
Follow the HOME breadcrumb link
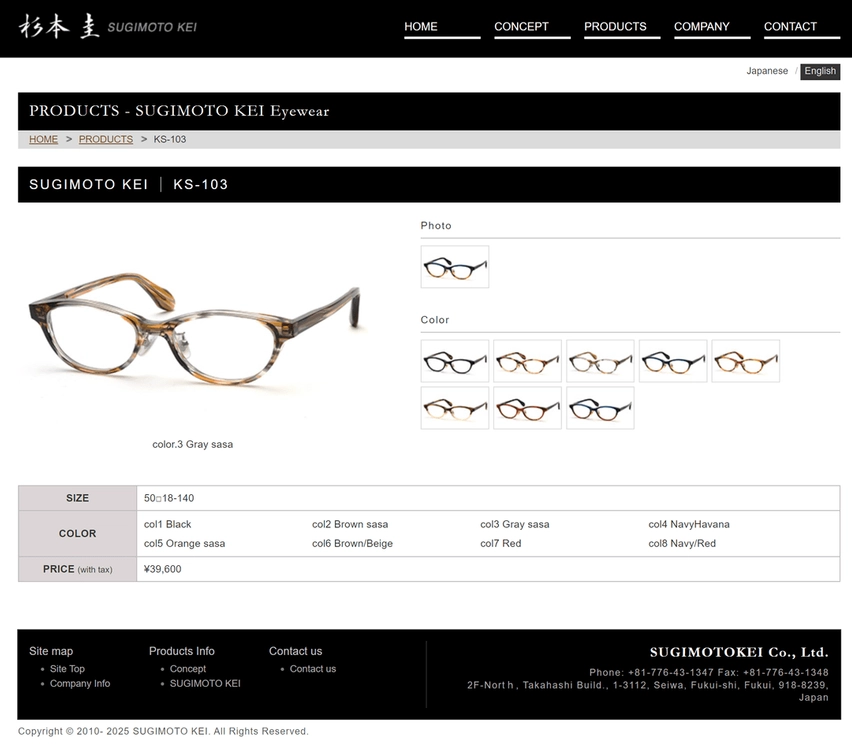click(x=43, y=139)
